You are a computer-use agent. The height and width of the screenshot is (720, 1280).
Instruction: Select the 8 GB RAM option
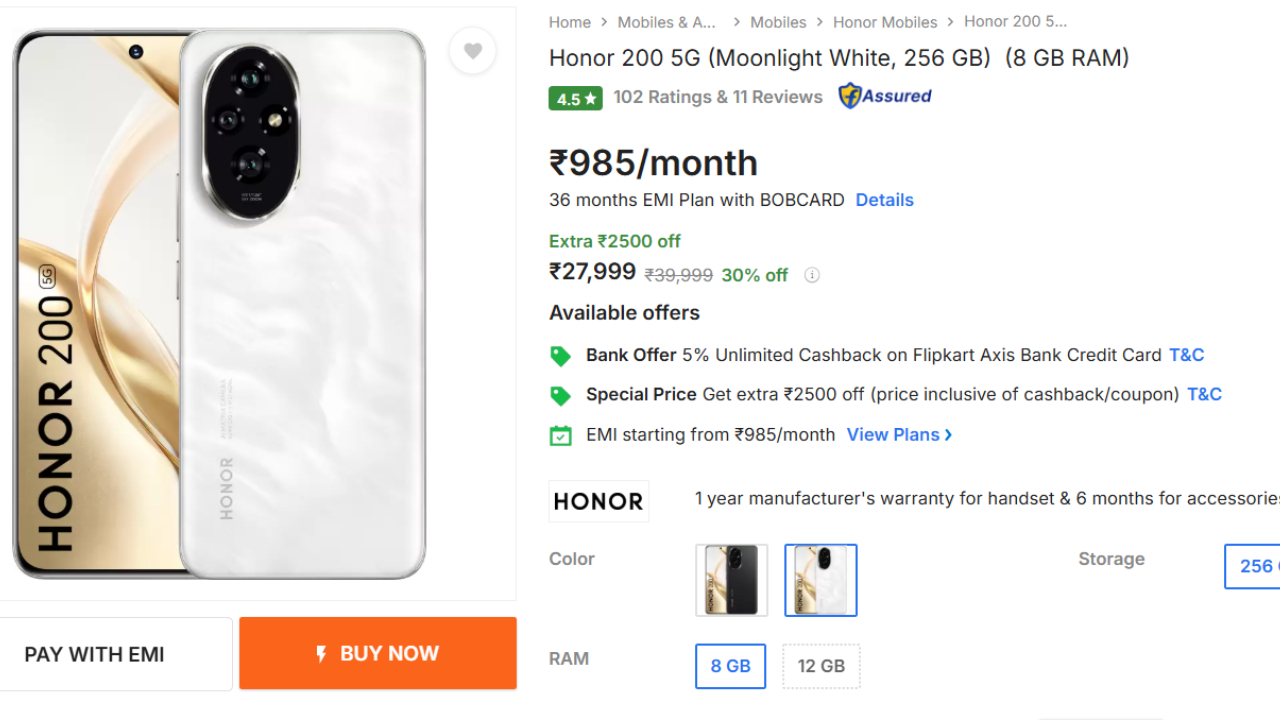point(730,666)
